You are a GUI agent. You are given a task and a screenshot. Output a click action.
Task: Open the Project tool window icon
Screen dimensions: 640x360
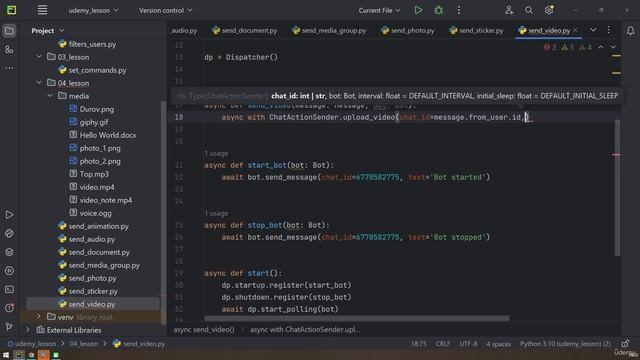pyautogui.click(x=9, y=31)
